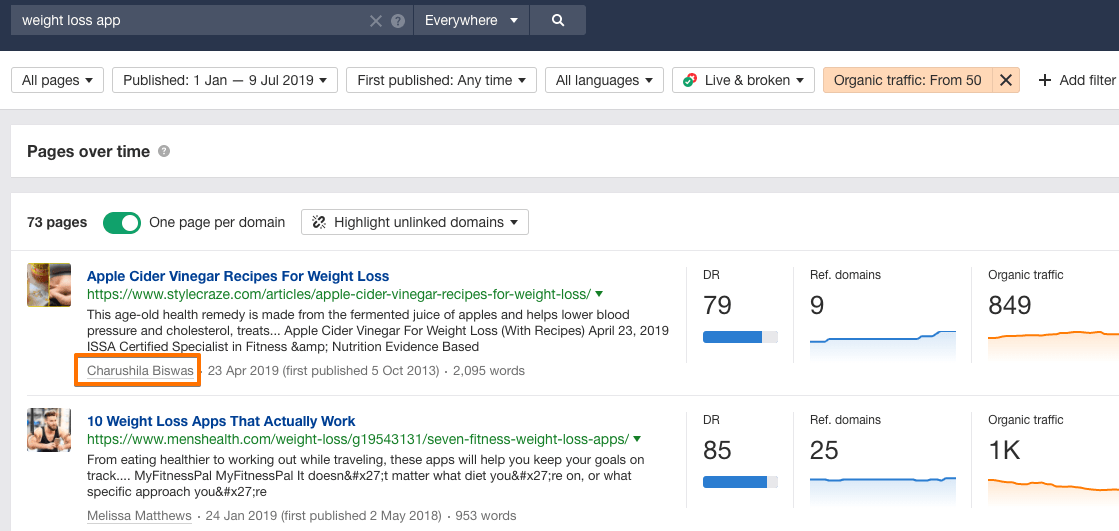Image resolution: width=1119 pixels, height=531 pixels.
Task: Click the search help question mark icon
Action: click(398, 21)
